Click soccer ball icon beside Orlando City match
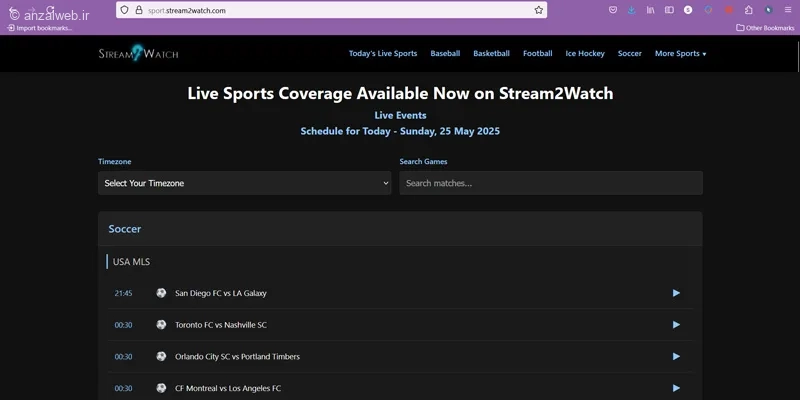This screenshot has height=400, width=800. pos(161,356)
